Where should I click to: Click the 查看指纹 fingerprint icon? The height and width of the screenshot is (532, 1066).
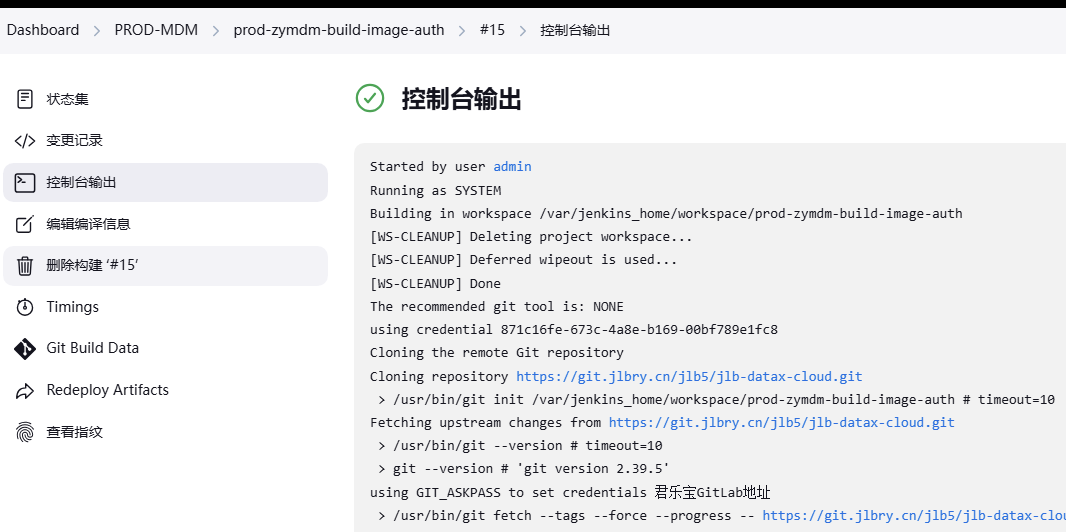click(x=25, y=432)
